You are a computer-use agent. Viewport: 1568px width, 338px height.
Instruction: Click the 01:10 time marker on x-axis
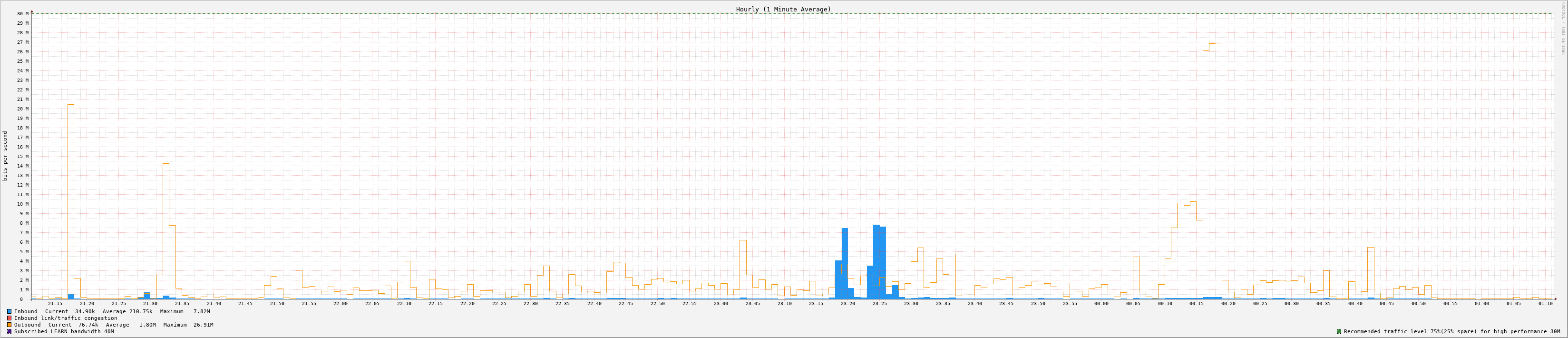tap(1545, 303)
